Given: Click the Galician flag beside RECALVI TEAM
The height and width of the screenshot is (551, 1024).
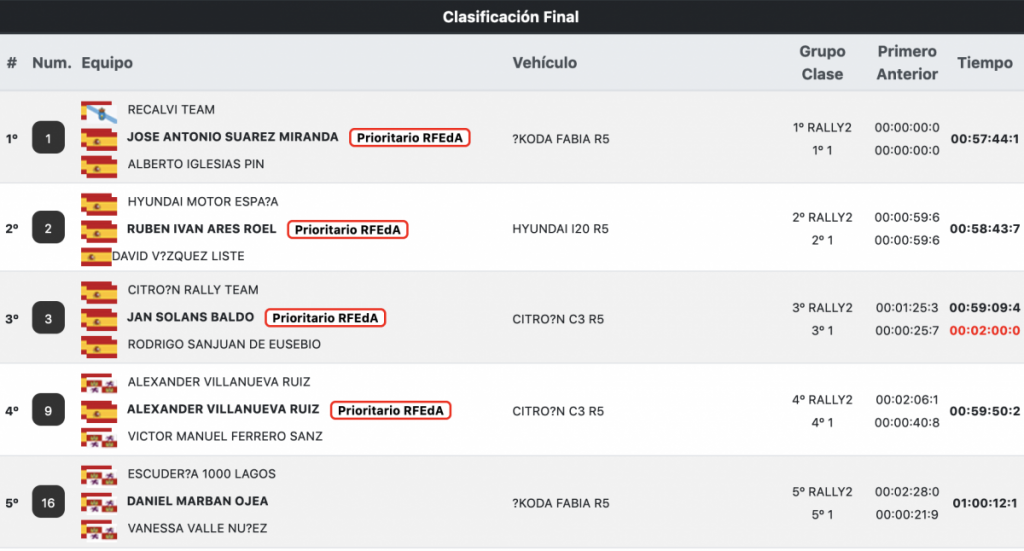Looking at the screenshot, I should [x=99, y=110].
